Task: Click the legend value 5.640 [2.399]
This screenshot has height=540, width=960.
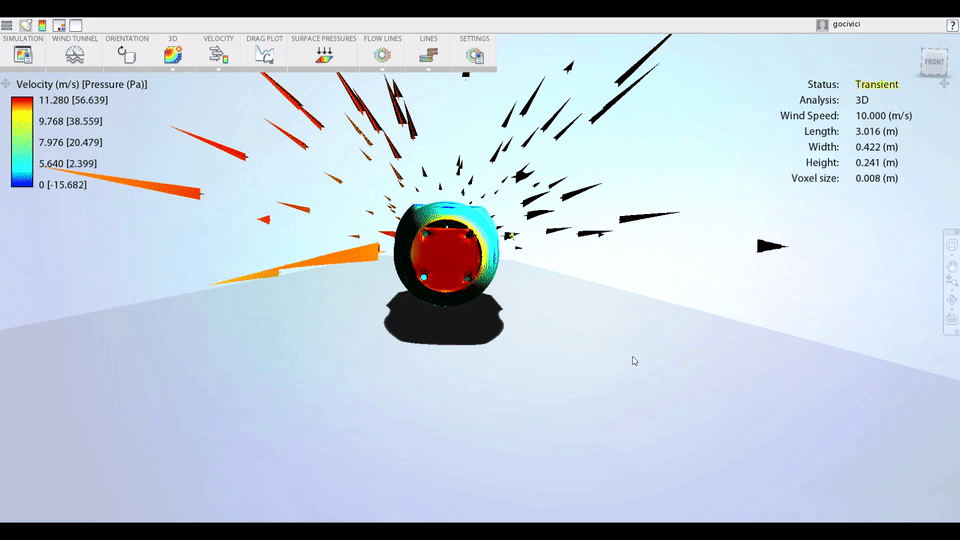Action: (68, 163)
